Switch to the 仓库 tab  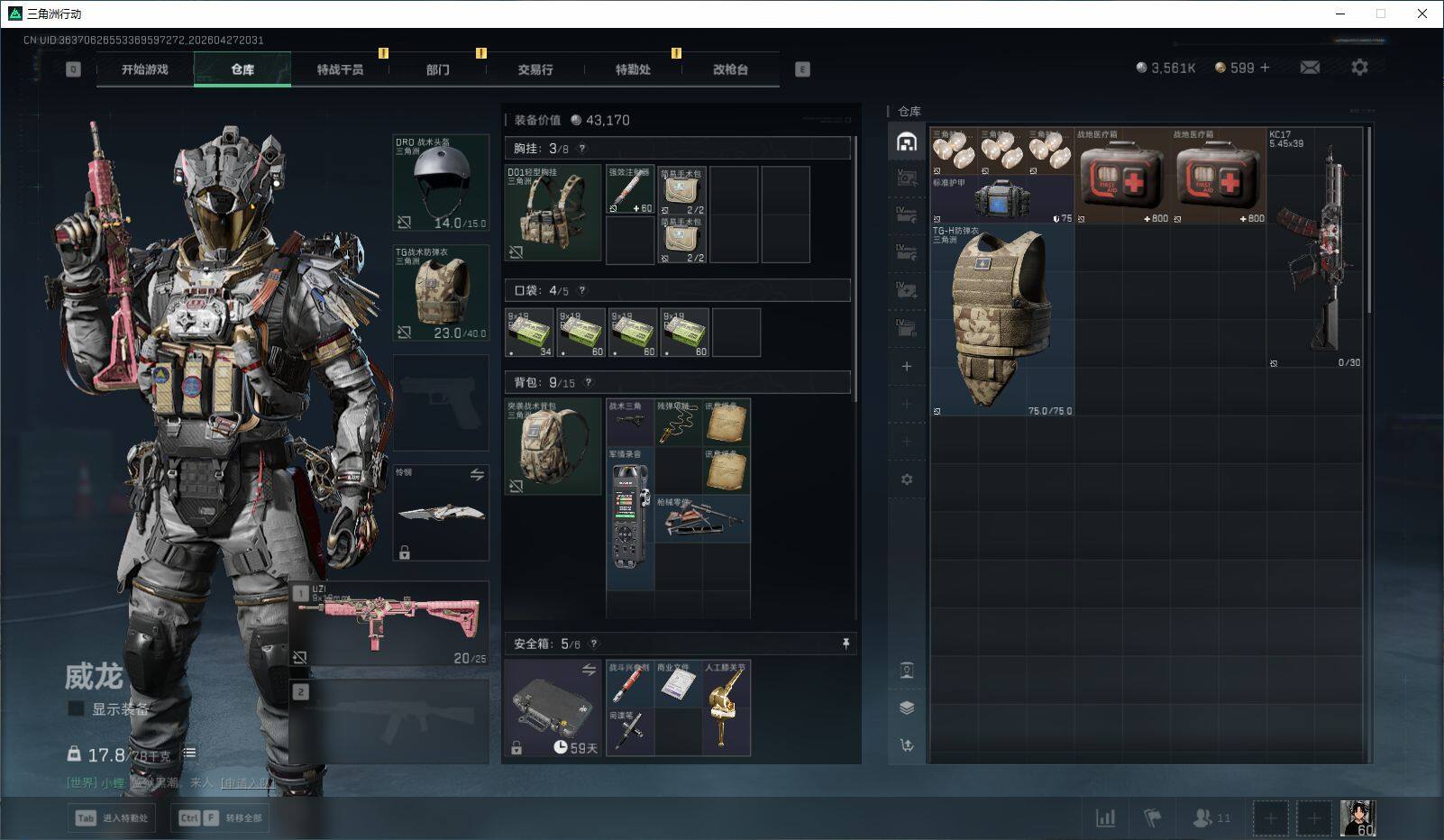click(x=242, y=69)
